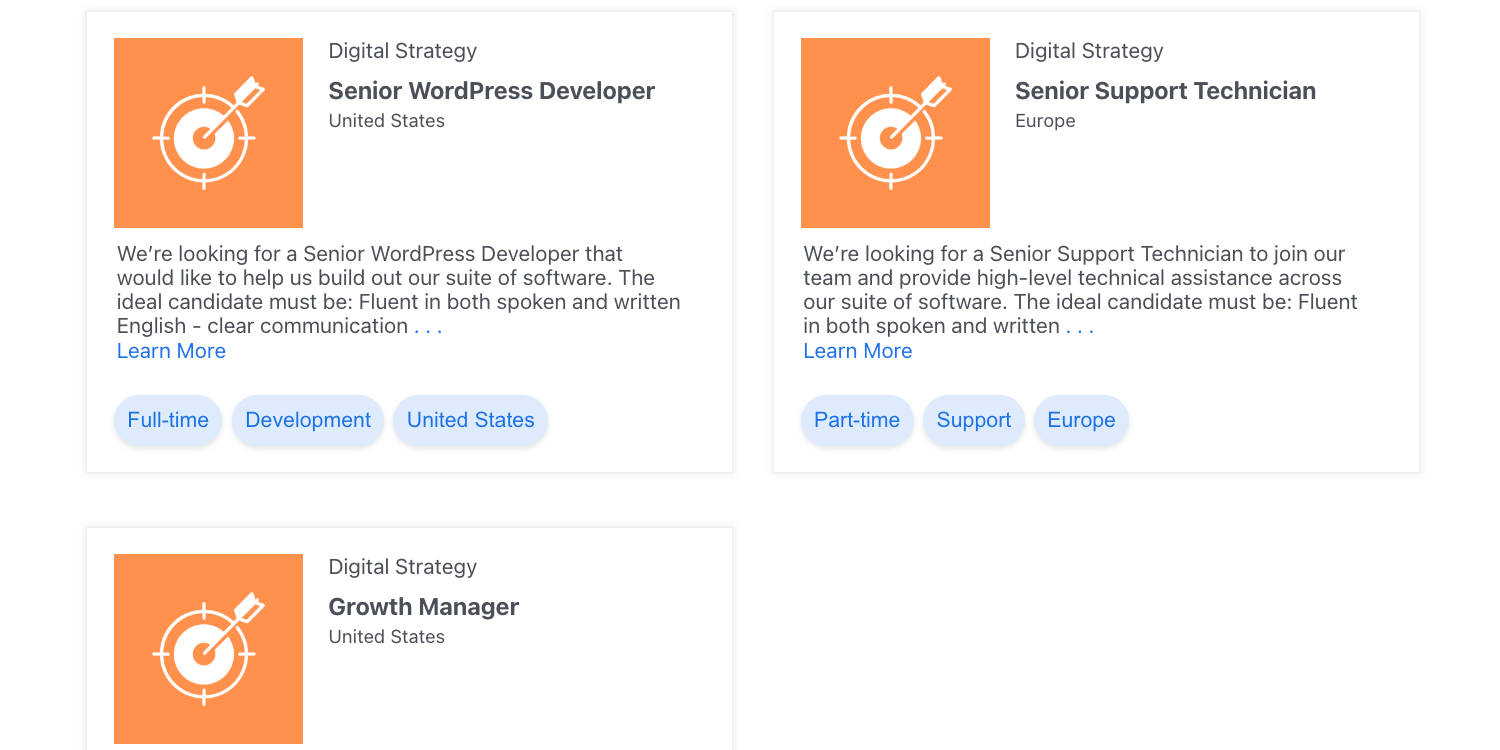Select the Development tag pill
Screen dimensions: 1500x750
(308, 420)
